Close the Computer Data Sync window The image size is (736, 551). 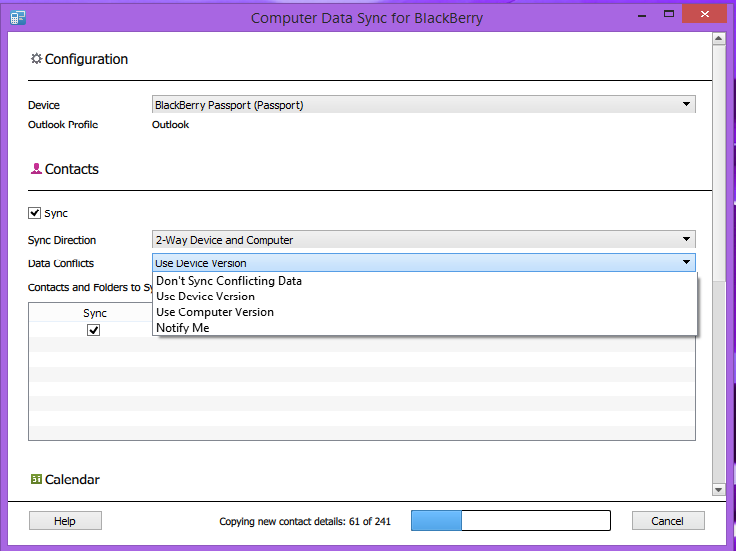(705, 14)
